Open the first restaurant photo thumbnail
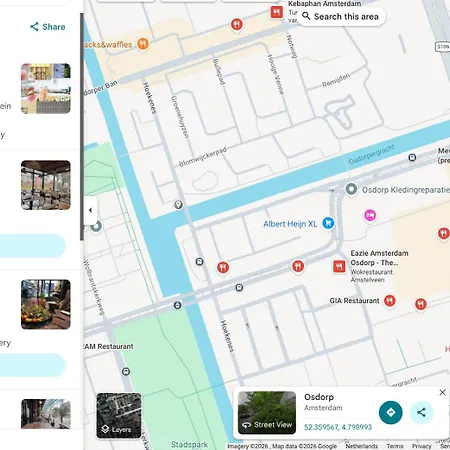Image resolution: width=450 pixels, height=450 pixels. click(x=46, y=89)
